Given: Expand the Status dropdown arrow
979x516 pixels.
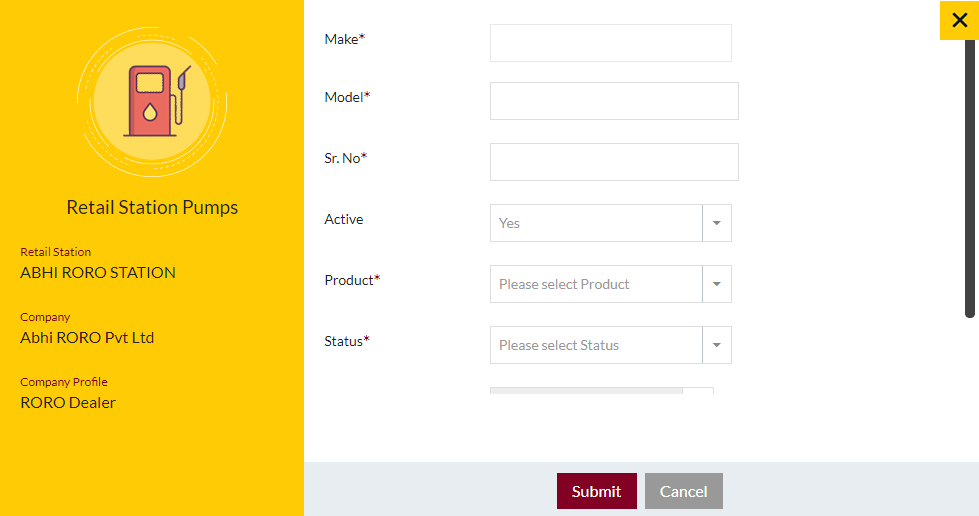Looking at the screenshot, I should pos(717,345).
